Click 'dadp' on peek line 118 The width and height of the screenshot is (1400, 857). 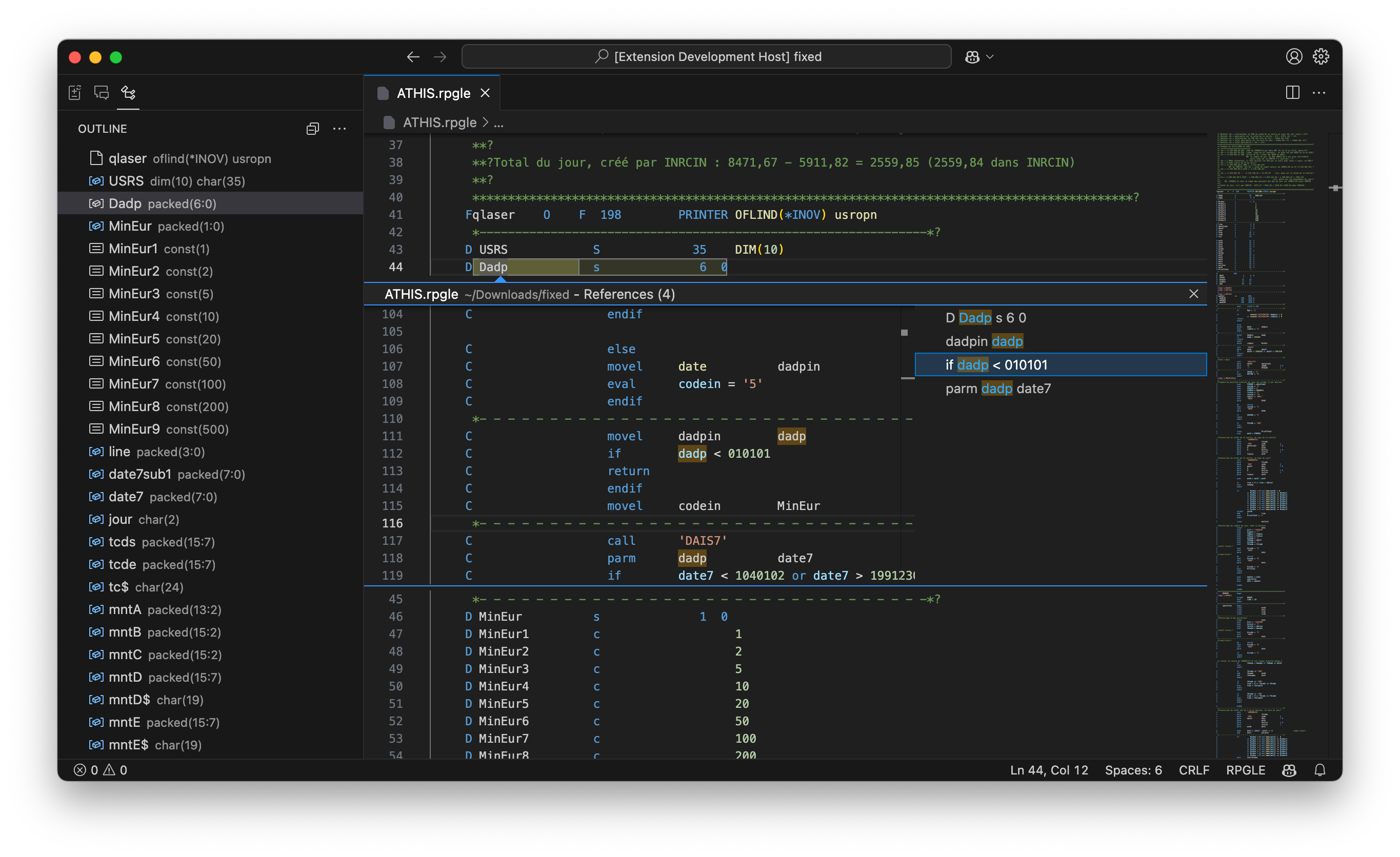click(692, 558)
